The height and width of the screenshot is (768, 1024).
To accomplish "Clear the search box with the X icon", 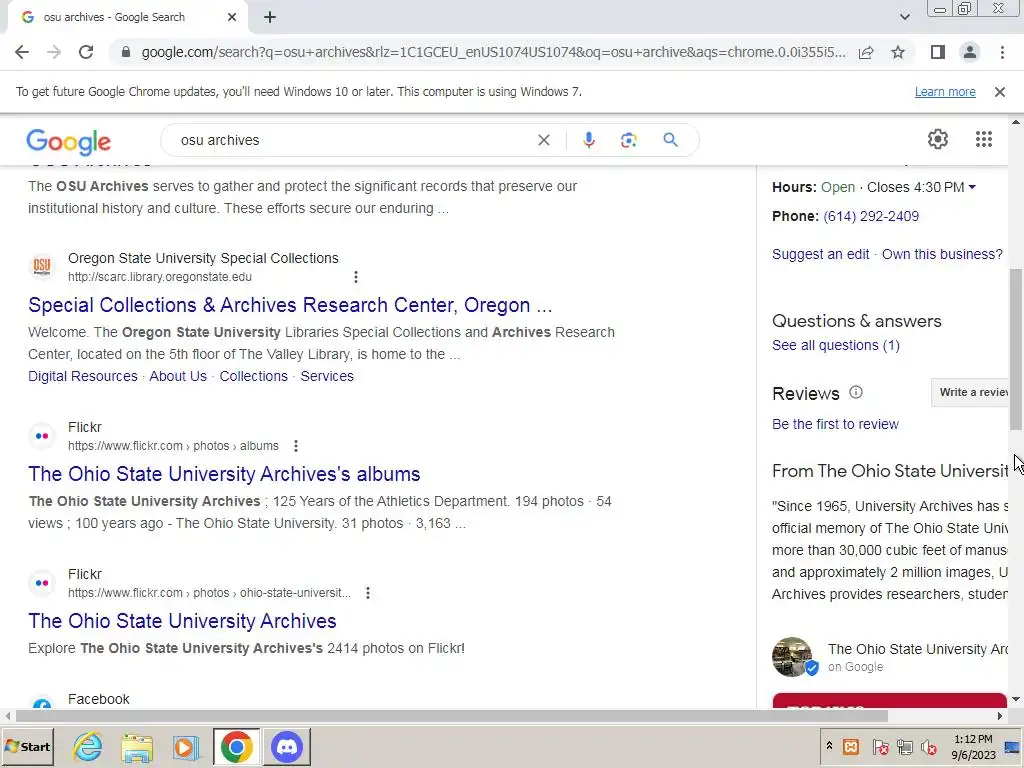I will point(543,140).
